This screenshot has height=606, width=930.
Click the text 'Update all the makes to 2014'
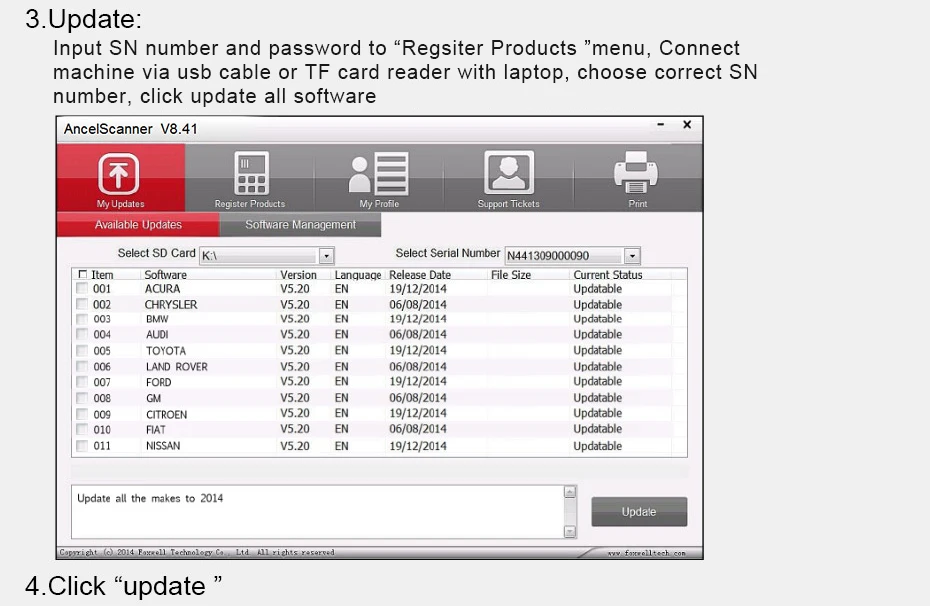pyautogui.click(x=150, y=498)
